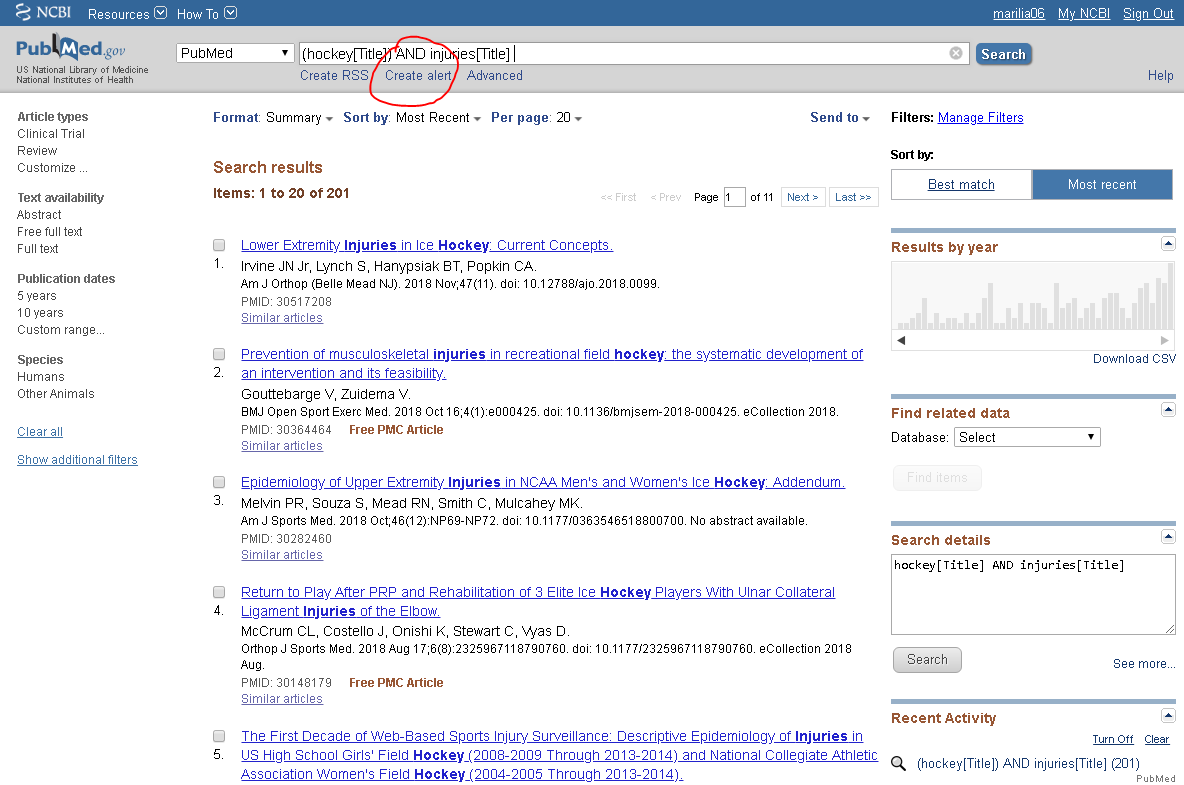Collapse the Results by year panel
The width and height of the screenshot is (1184, 785).
[1168, 243]
